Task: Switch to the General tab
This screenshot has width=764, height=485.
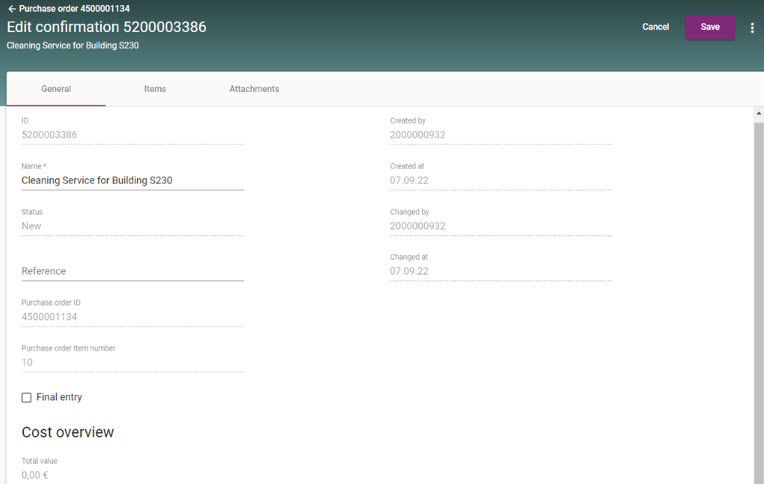Action: (x=56, y=89)
